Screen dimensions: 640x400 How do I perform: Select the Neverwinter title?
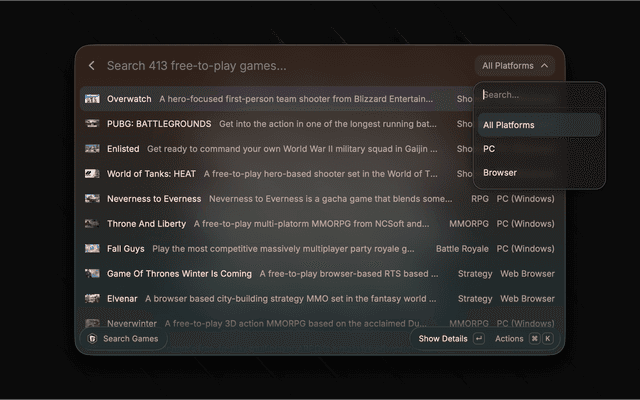pyautogui.click(x=132, y=323)
